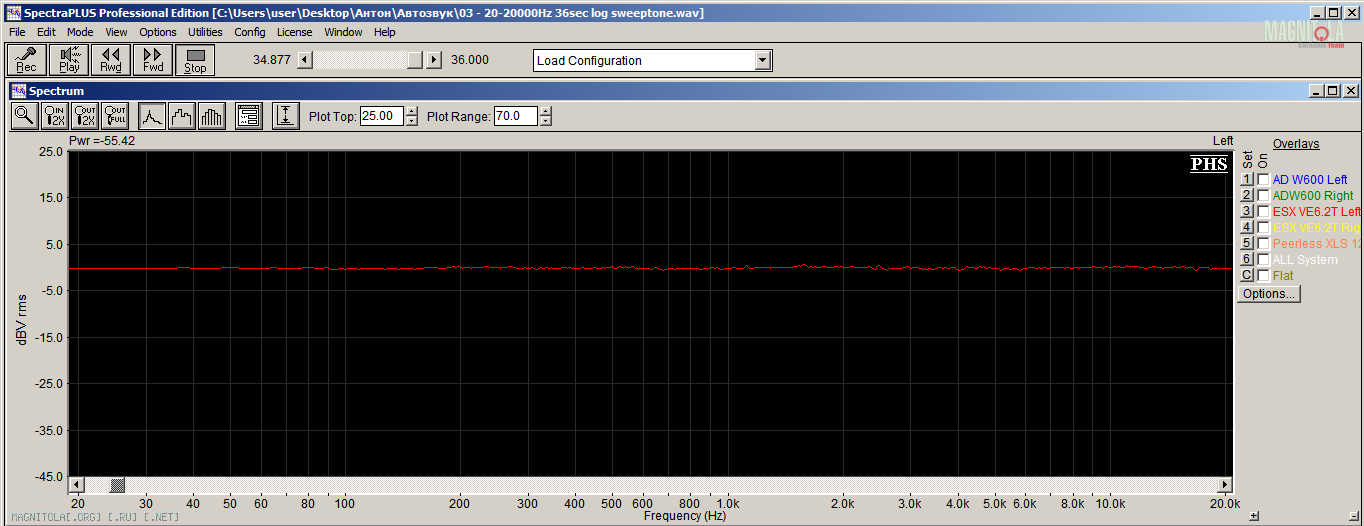
Task: Enable overlay 4 ESX VE6.2T Right
Action: (x=1264, y=228)
